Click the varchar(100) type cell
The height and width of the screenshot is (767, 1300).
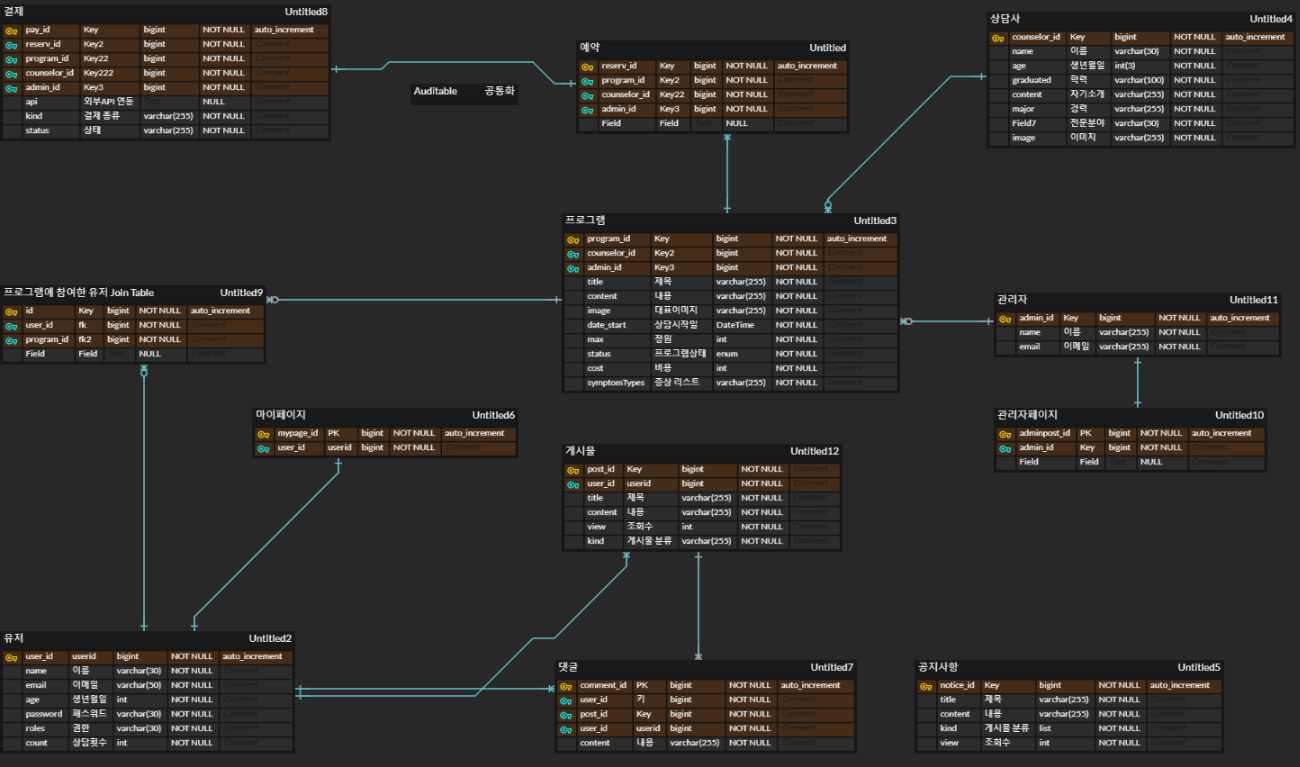[1140, 80]
